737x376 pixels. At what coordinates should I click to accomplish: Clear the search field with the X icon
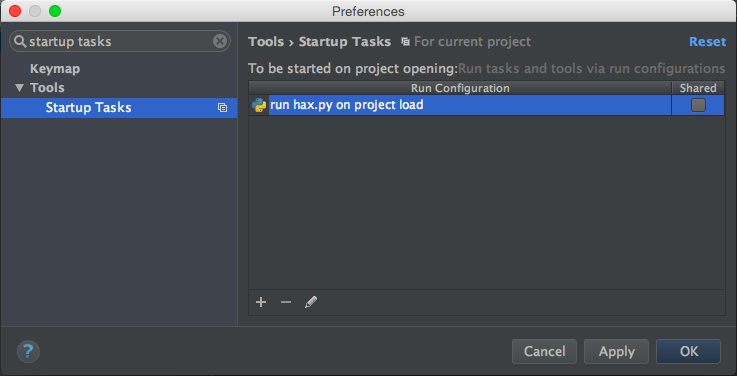pyautogui.click(x=220, y=41)
